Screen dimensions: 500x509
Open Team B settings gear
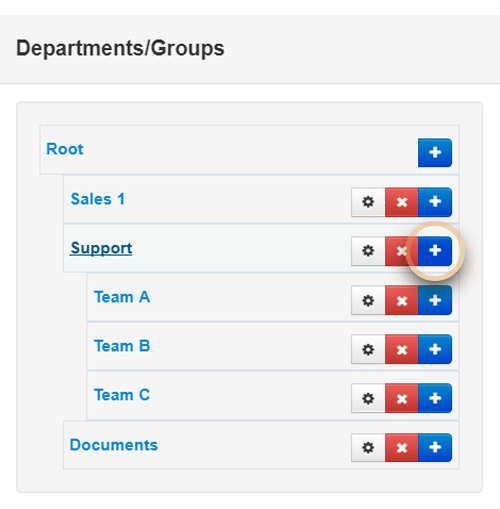[368, 349]
